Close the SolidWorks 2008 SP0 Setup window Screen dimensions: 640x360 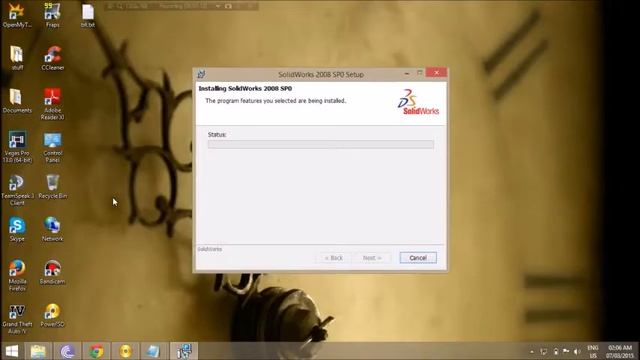[436, 73]
